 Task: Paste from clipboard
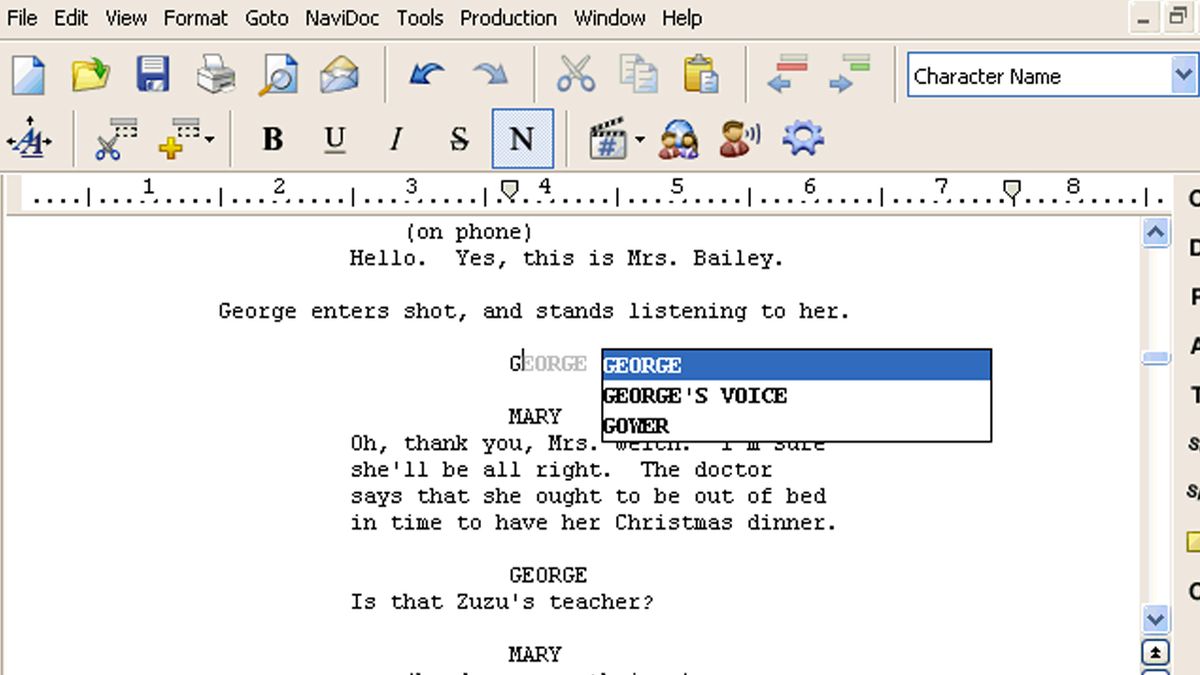click(x=701, y=74)
